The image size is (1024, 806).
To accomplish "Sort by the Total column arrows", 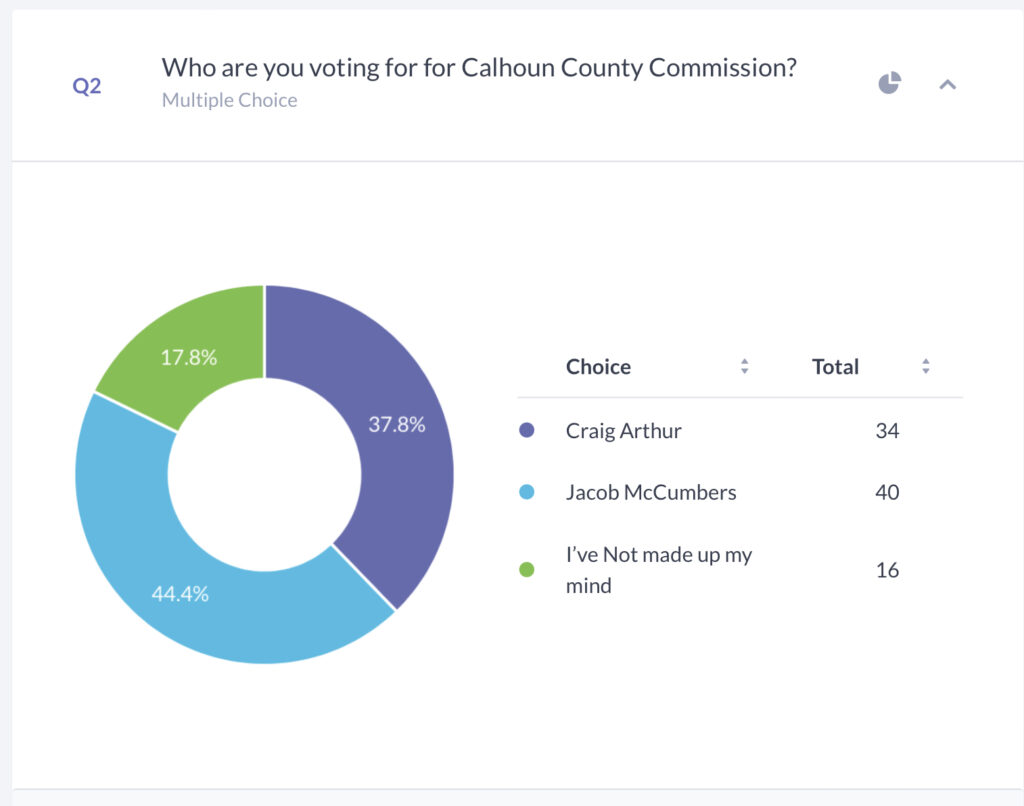I will 925,366.
